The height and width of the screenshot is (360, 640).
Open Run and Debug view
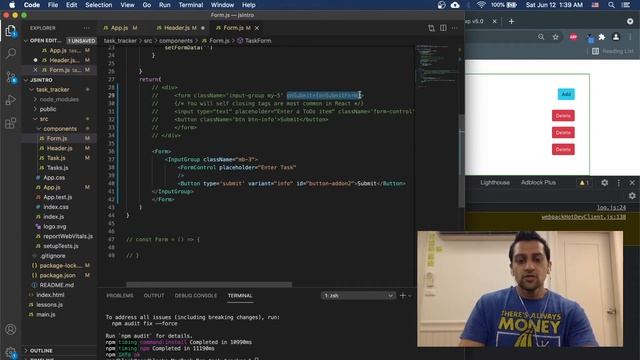click(x=11, y=100)
